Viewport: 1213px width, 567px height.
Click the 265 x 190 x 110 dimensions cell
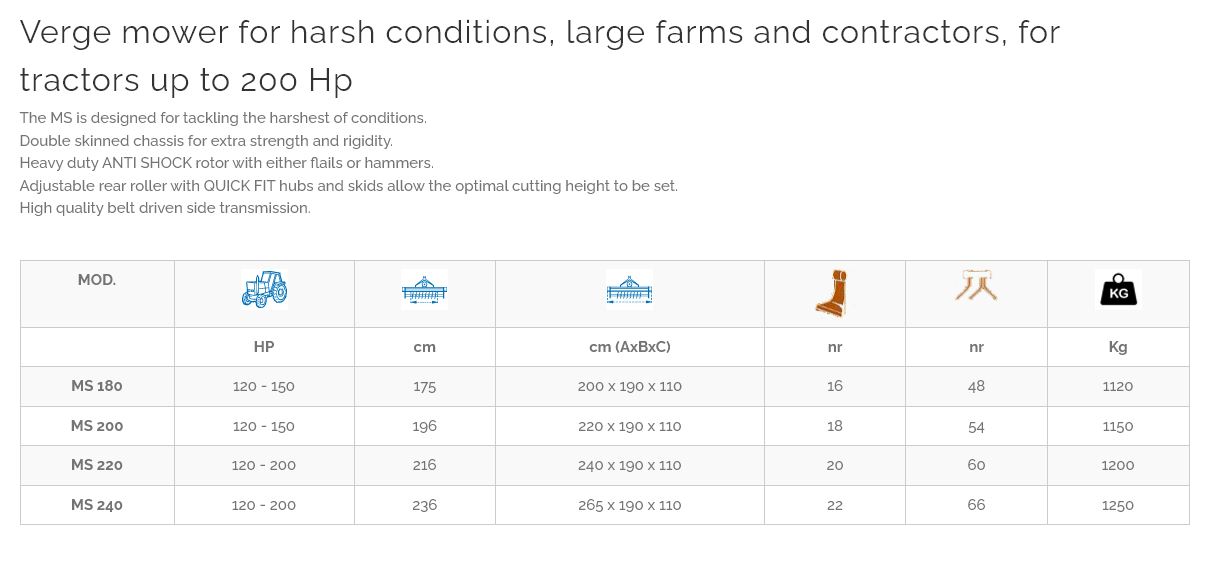click(x=629, y=505)
